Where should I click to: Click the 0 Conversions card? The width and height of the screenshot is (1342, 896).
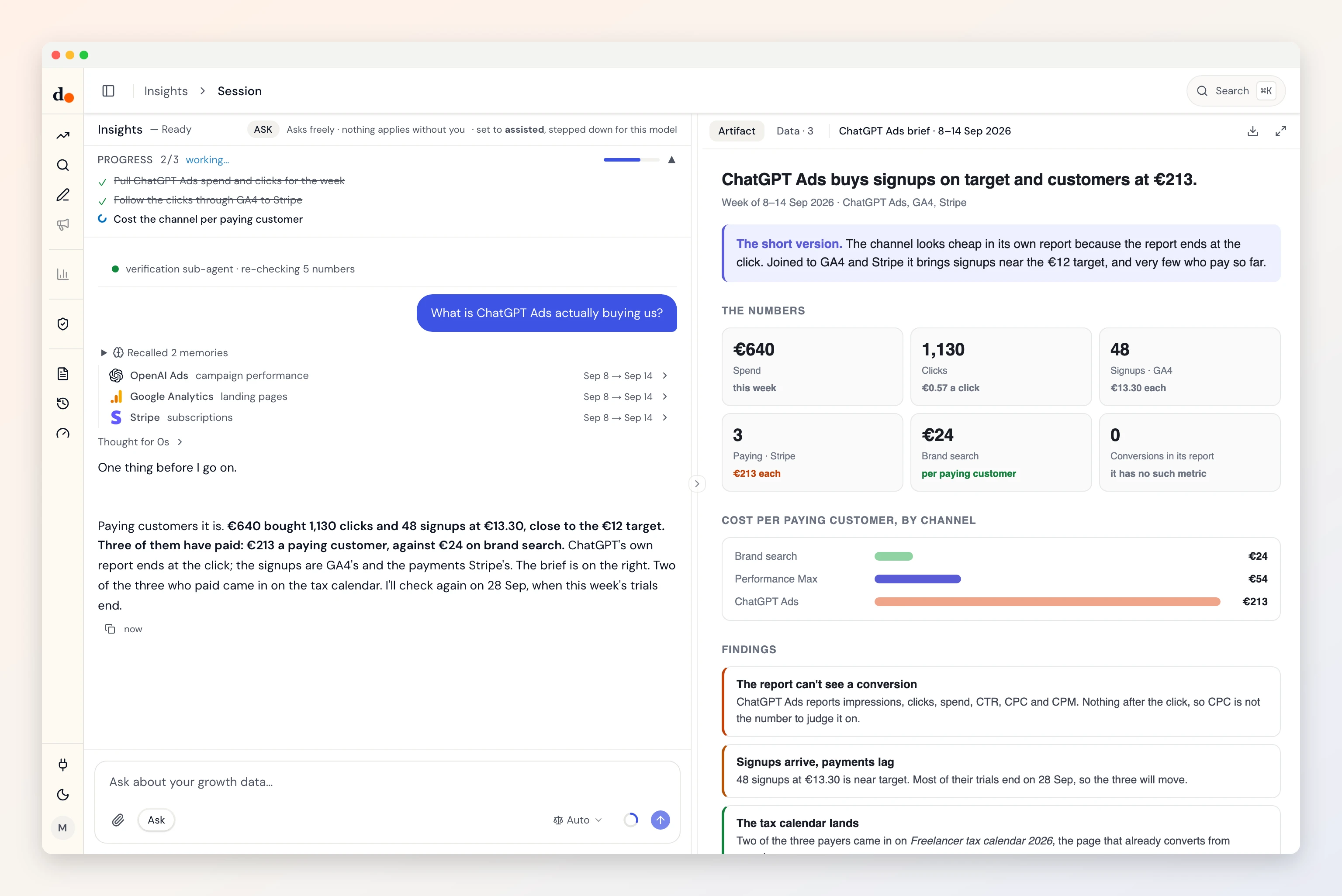[x=1190, y=452]
